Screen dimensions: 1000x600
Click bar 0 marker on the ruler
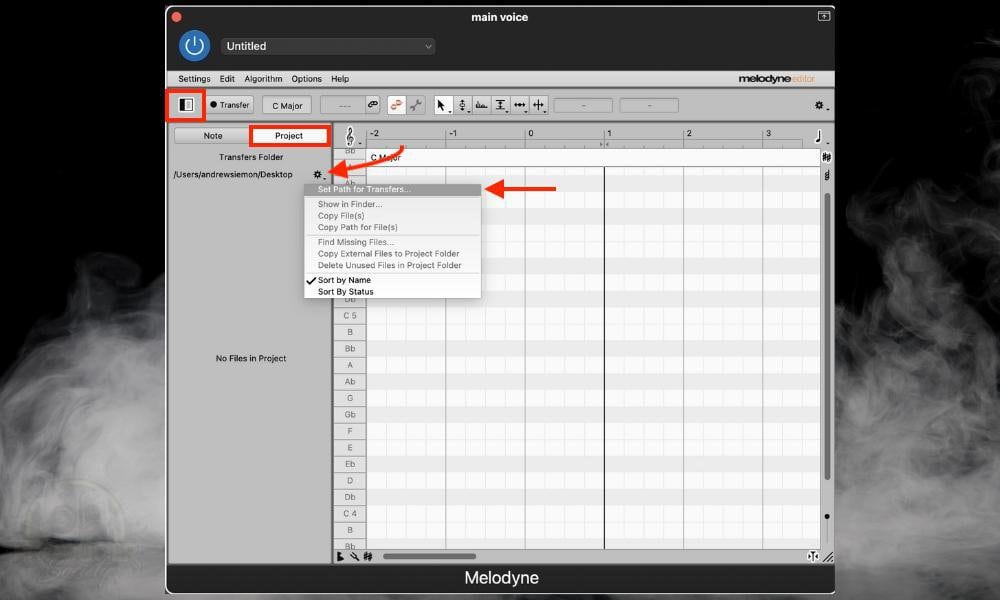click(x=531, y=133)
